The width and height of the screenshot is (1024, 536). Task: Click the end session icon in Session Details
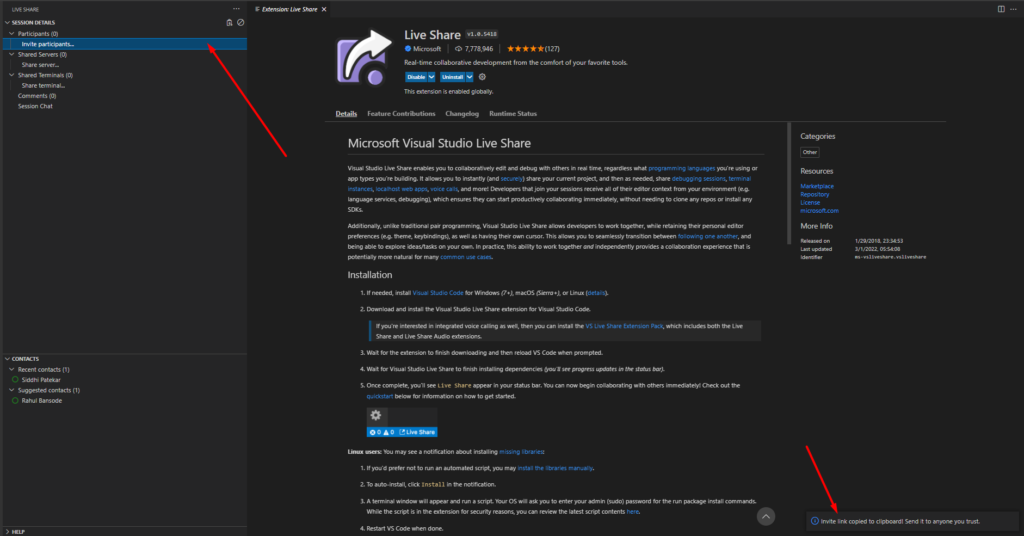pos(240,22)
